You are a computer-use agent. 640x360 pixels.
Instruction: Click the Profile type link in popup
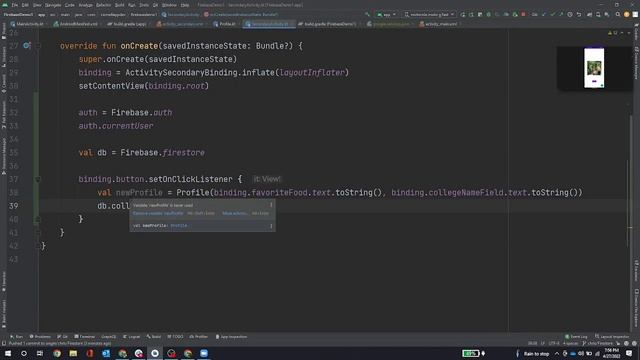point(179,226)
